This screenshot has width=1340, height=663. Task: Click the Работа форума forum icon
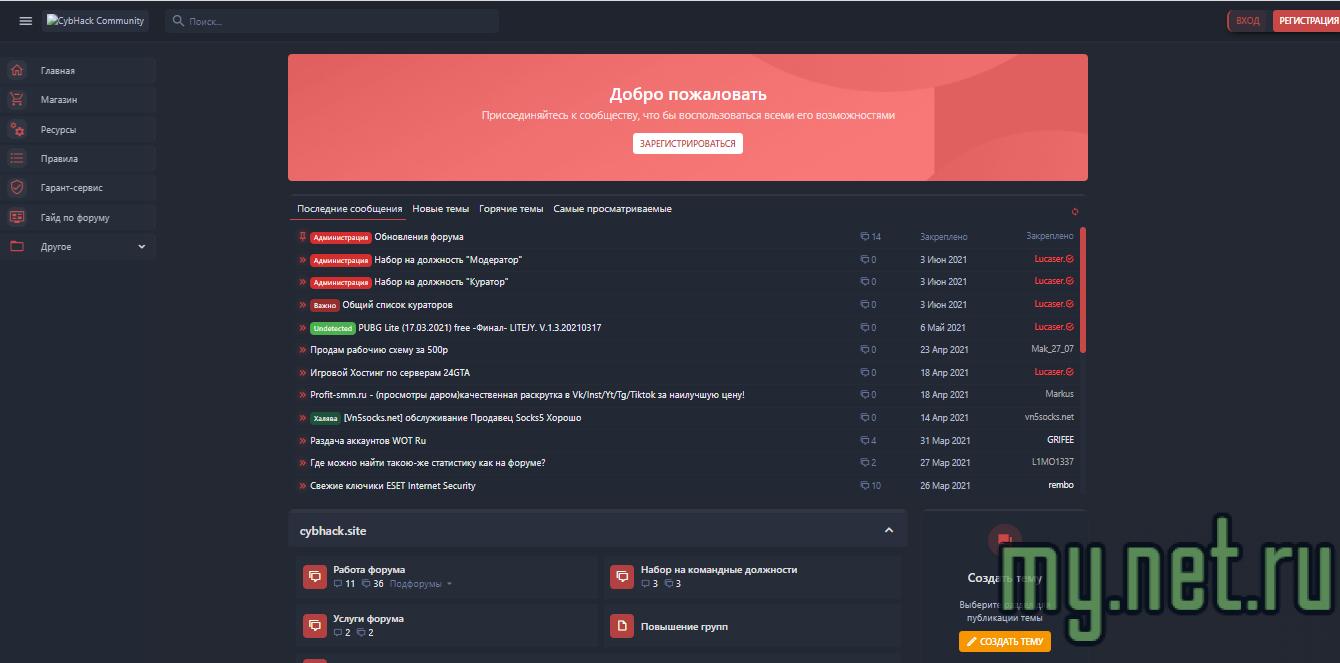click(x=315, y=577)
